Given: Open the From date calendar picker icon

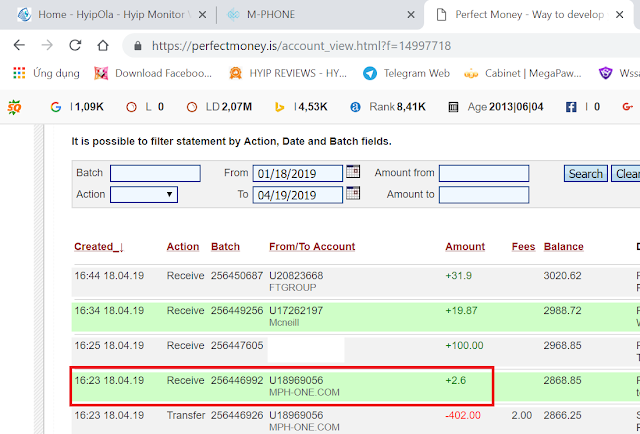Looking at the screenshot, I should [353, 171].
